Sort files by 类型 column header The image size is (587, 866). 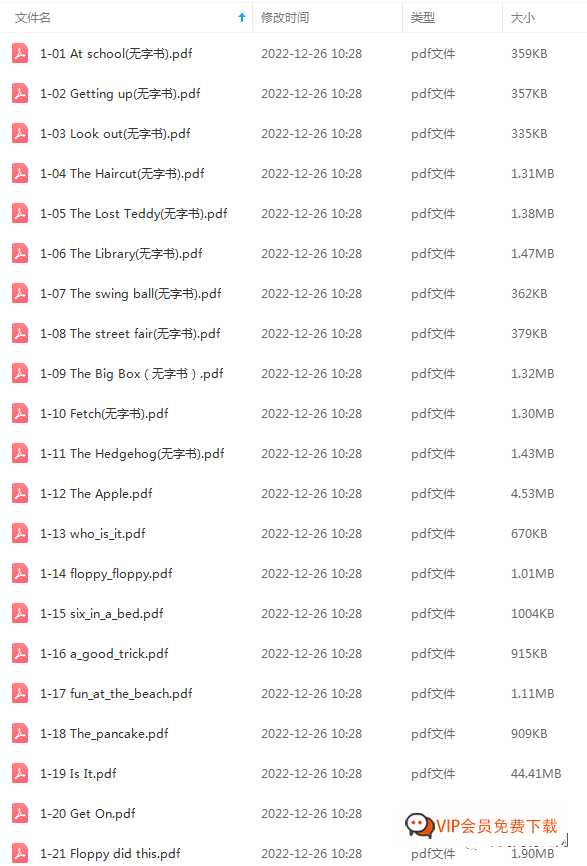point(422,18)
